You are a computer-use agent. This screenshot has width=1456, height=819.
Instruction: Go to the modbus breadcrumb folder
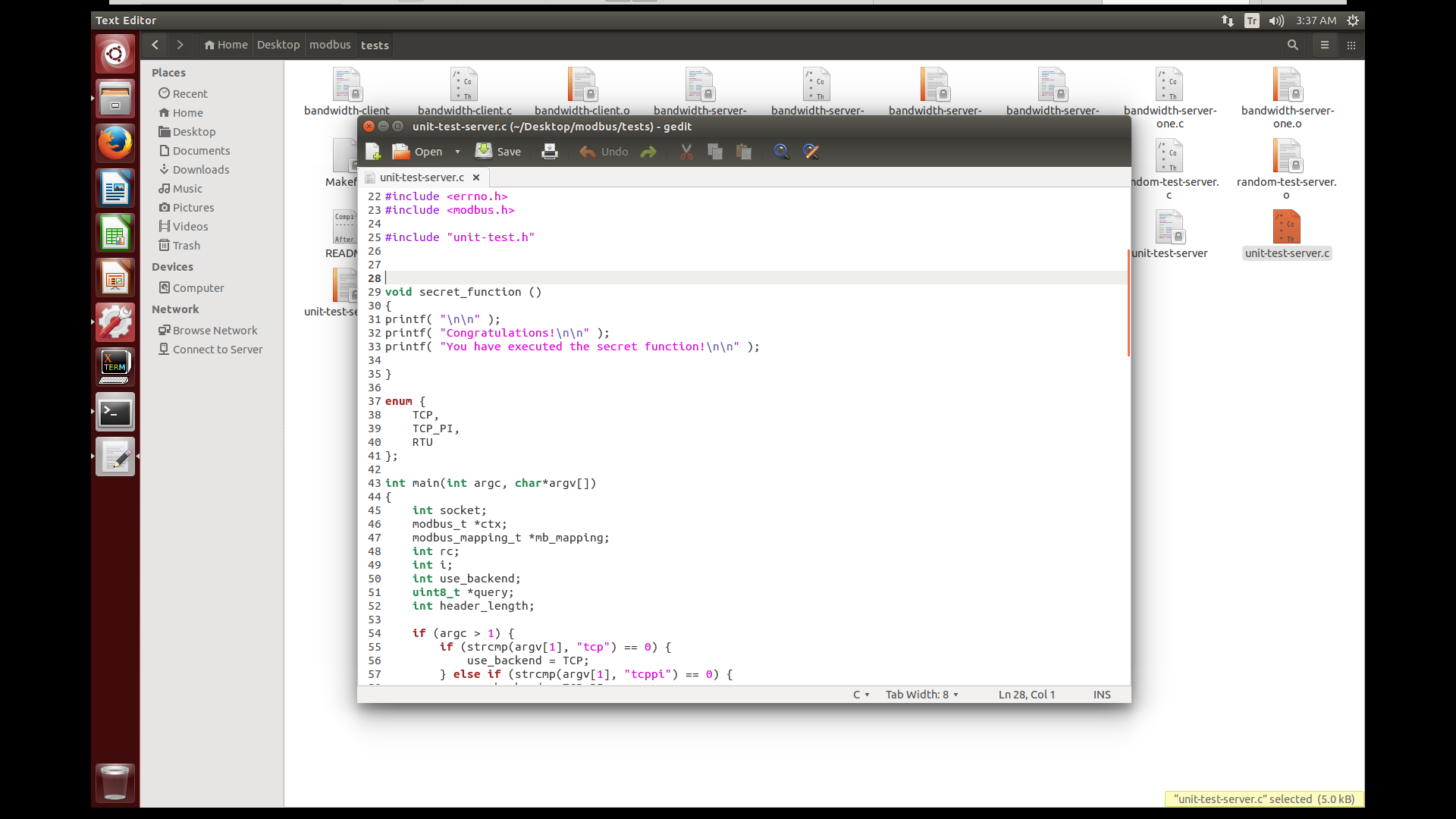click(330, 45)
